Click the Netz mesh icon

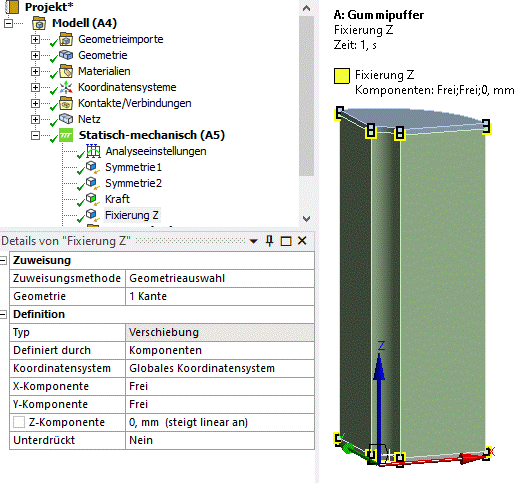pos(66,119)
